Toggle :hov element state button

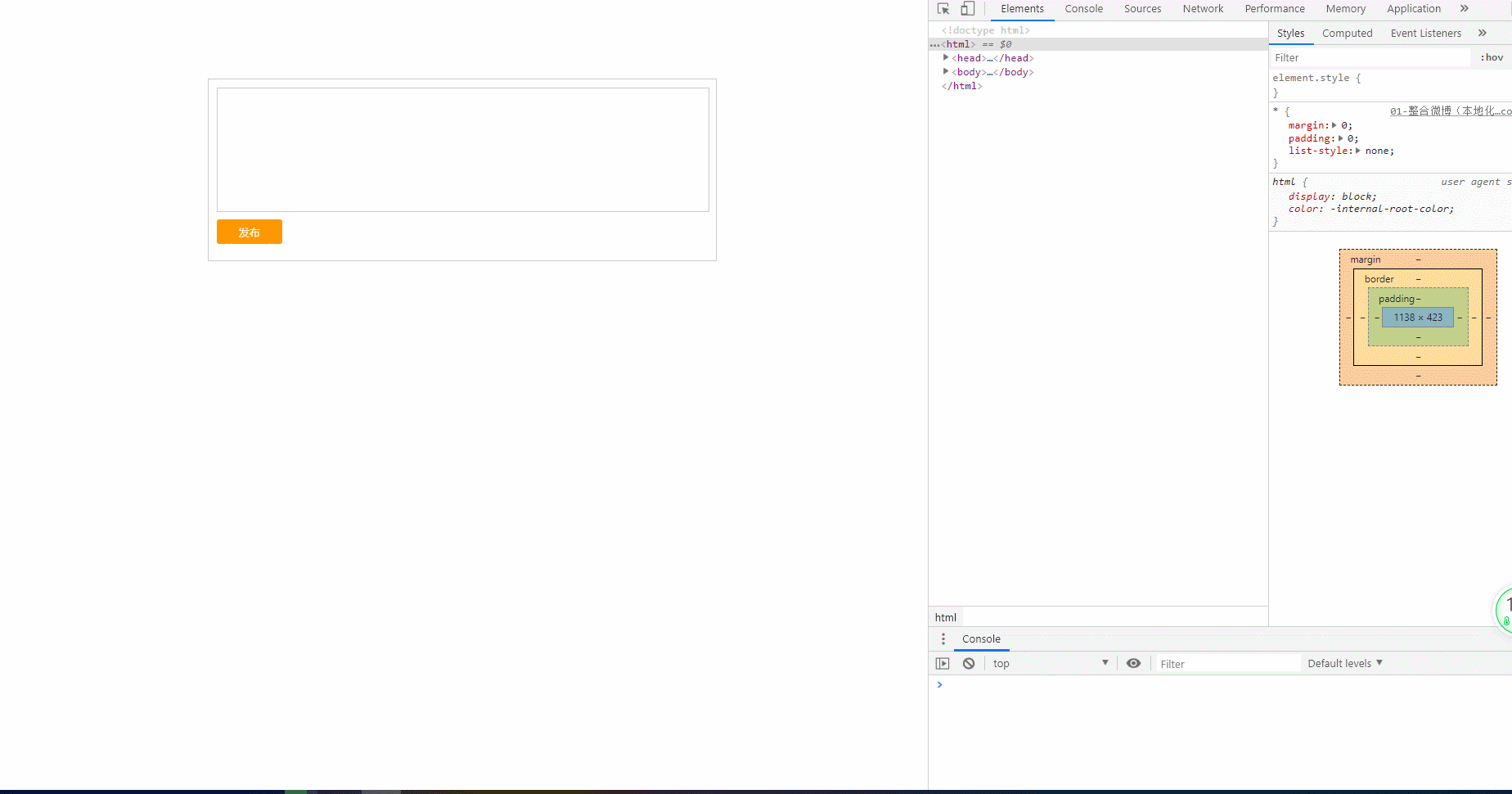(x=1492, y=57)
